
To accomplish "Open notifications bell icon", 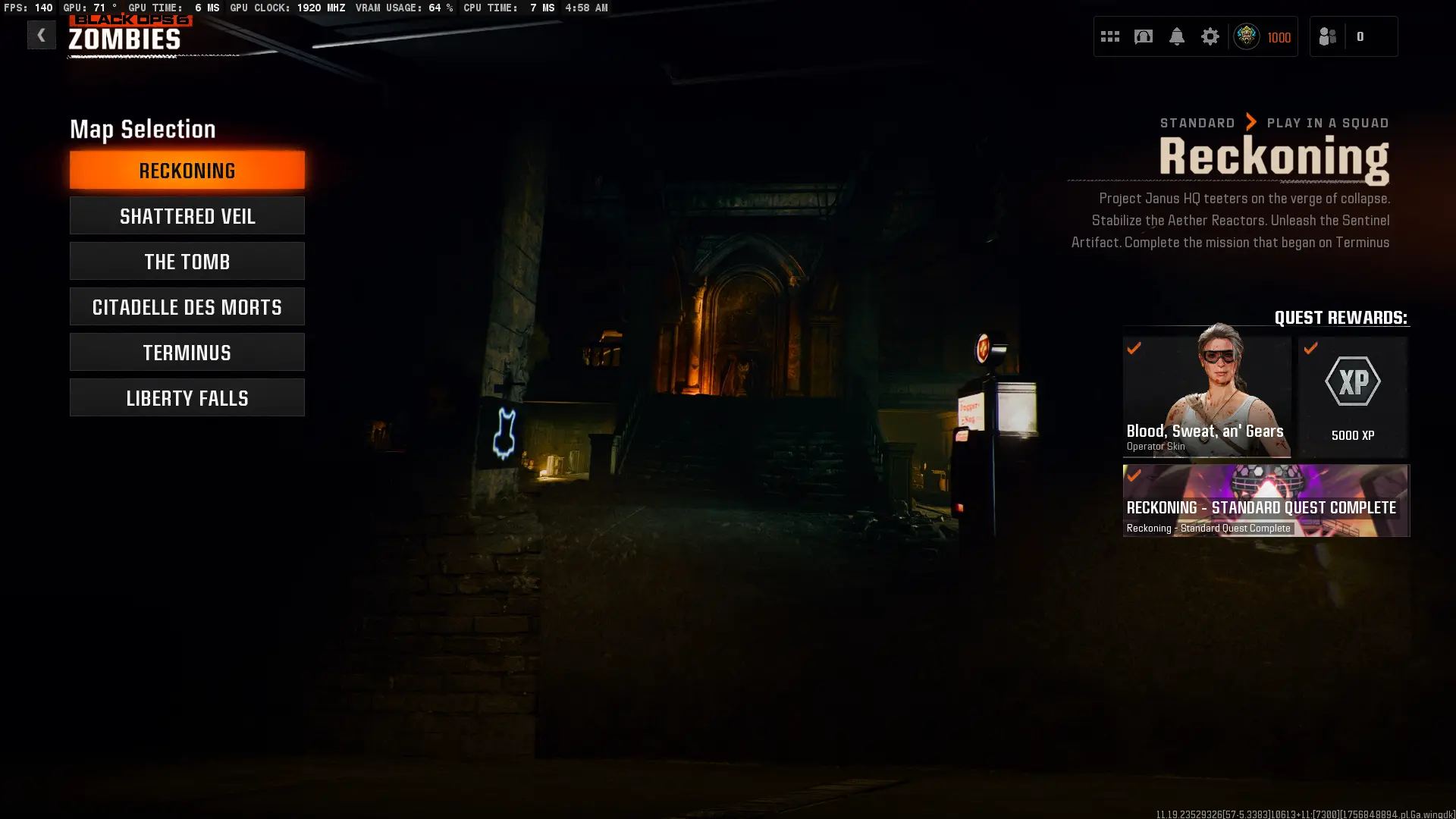I will click(x=1176, y=36).
